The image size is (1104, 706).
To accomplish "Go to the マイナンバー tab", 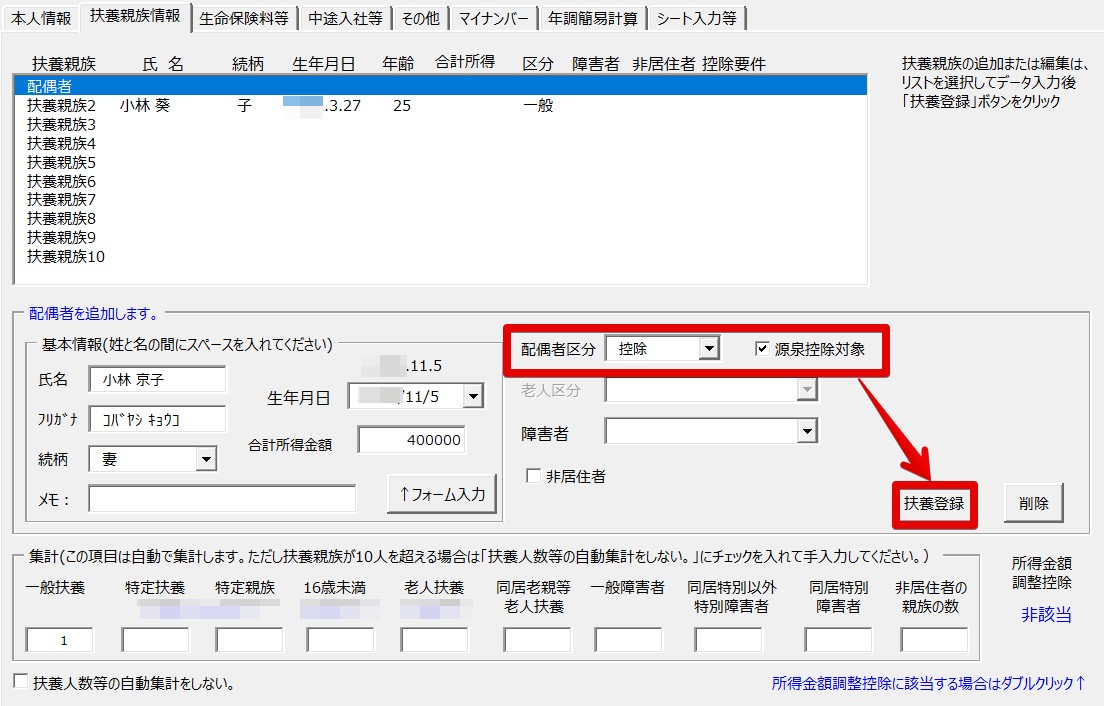I will coord(493,18).
